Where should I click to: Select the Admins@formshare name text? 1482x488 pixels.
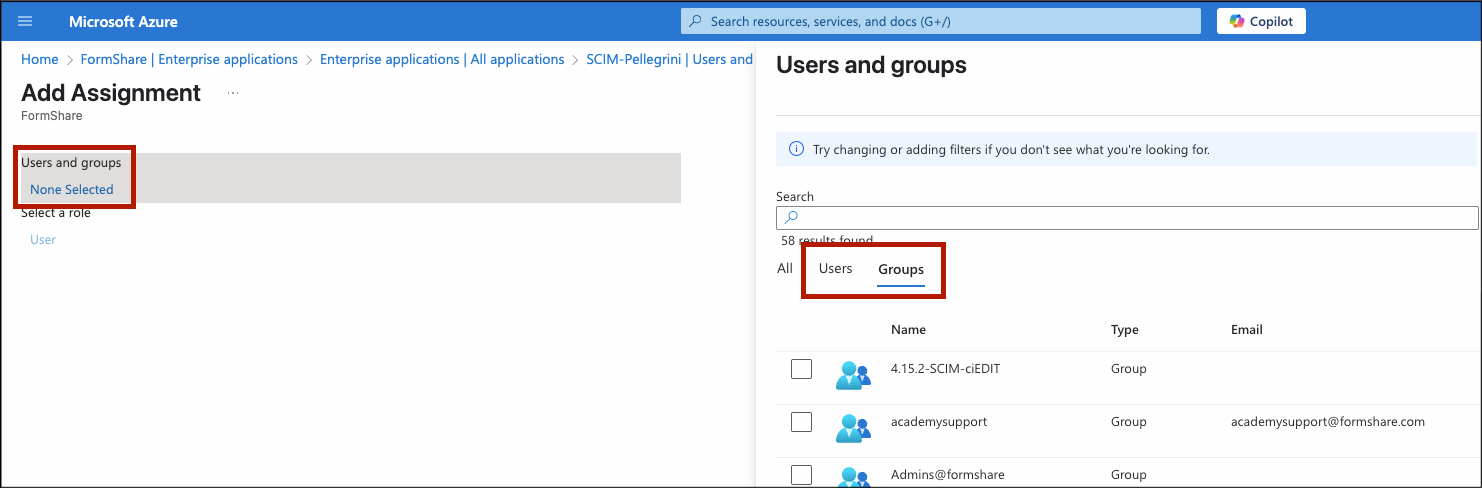tap(947, 474)
